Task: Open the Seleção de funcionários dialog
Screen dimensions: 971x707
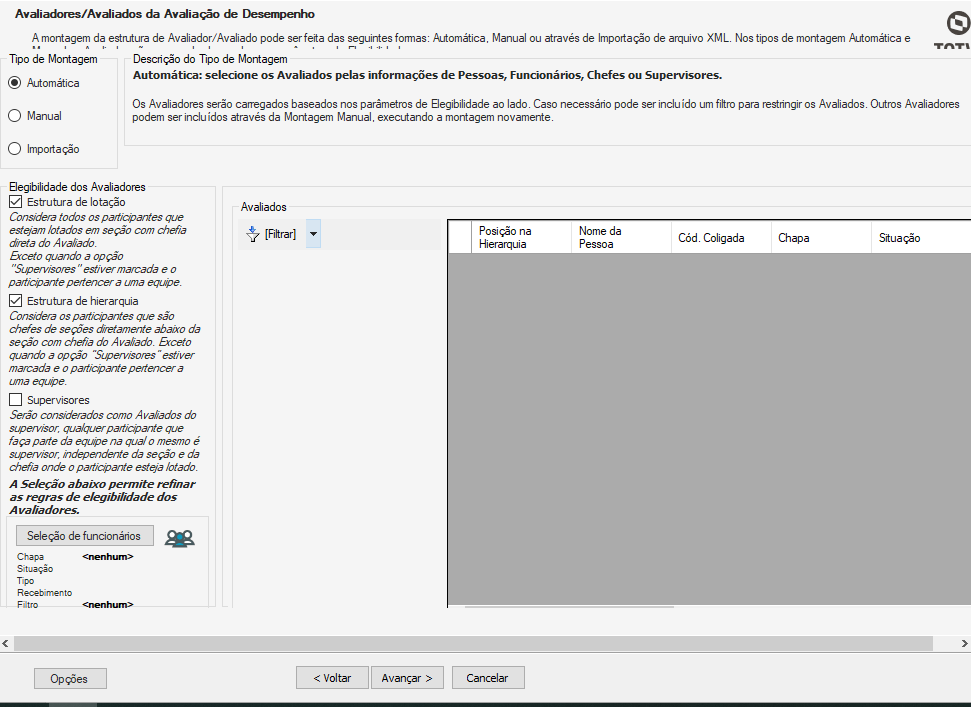Action: (84, 536)
